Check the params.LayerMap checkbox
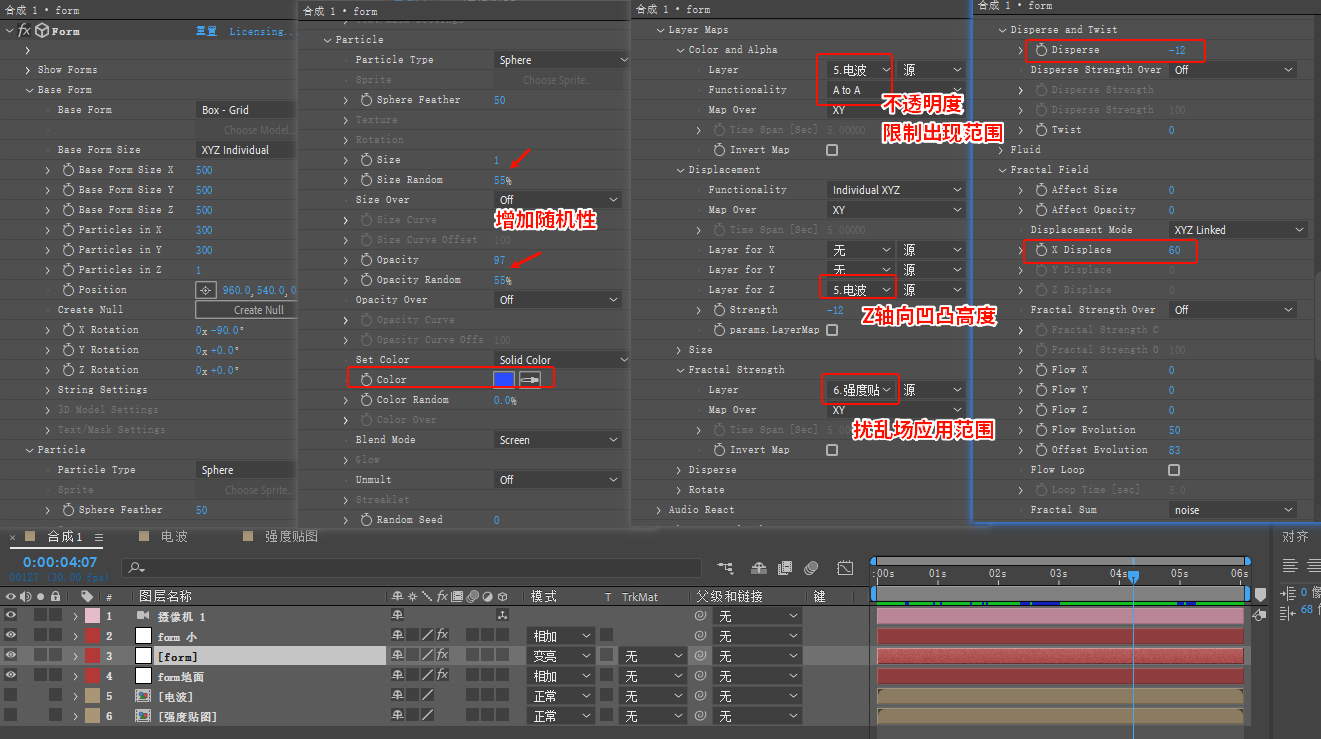Image resolution: width=1321 pixels, height=739 pixels. (832, 330)
